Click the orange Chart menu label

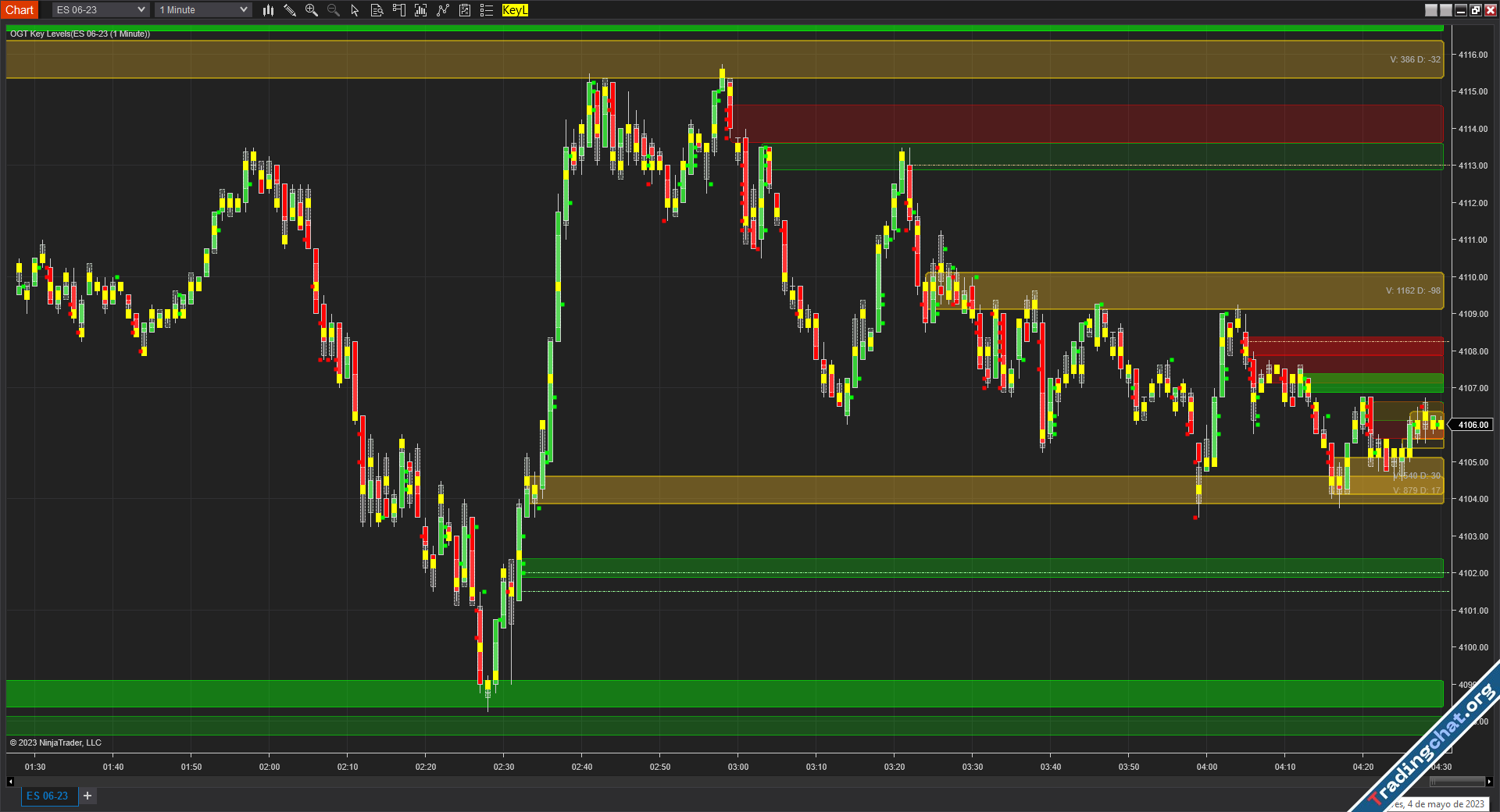20,10
